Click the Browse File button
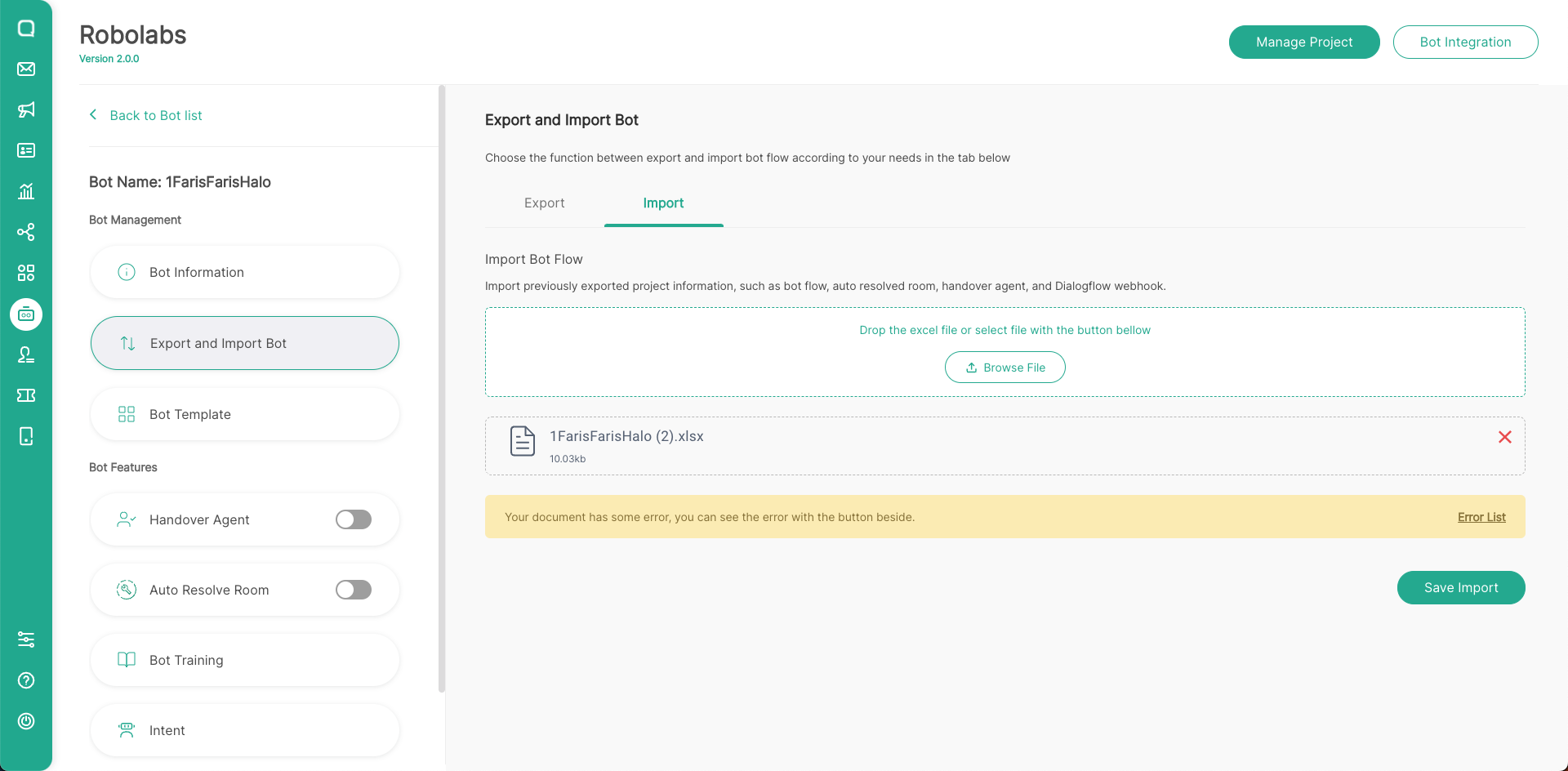Screen dimensions: 1568x771 [x=1004, y=368]
